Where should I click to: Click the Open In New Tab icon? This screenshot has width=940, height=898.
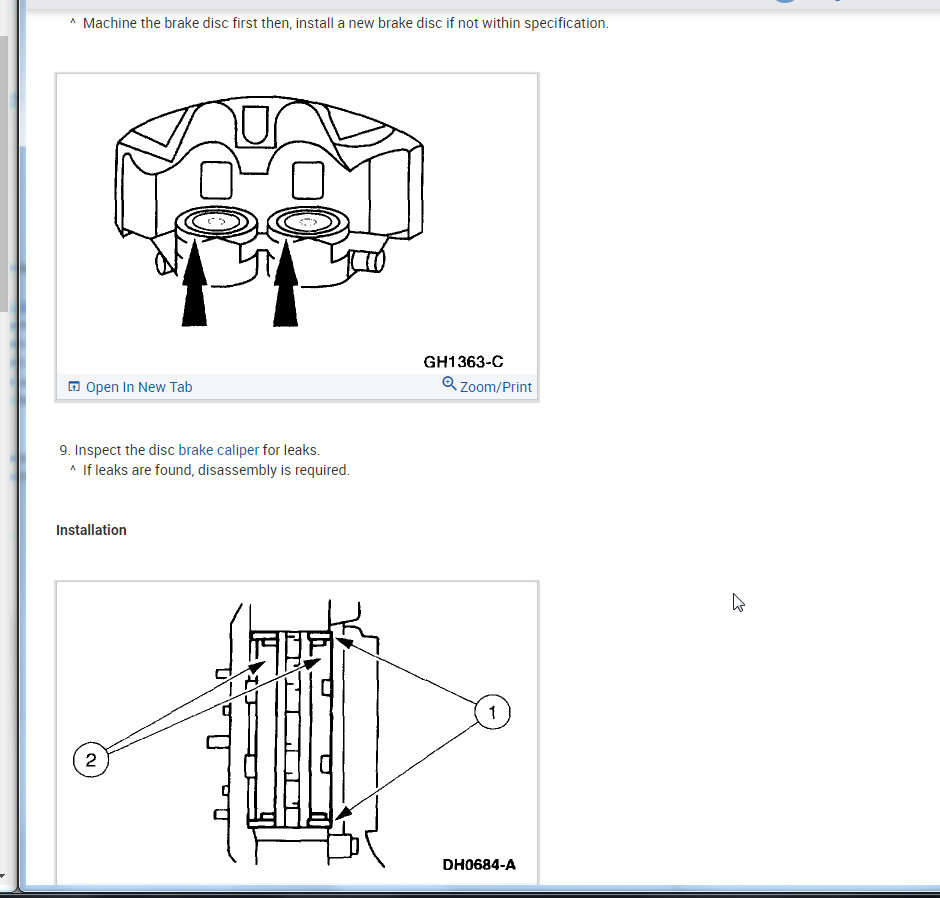pos(74,387)
